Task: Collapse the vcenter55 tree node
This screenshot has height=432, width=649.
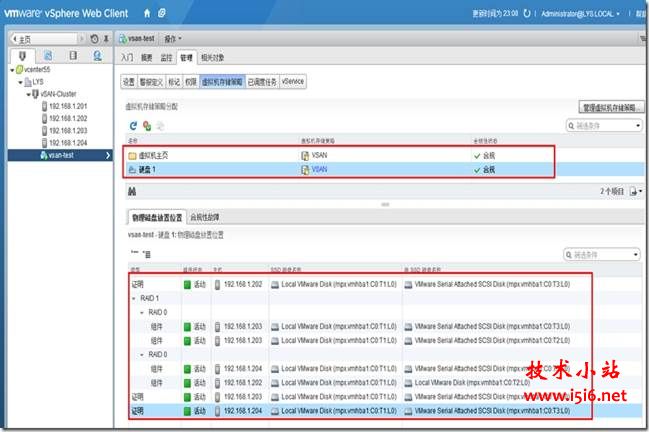Action: pos(12,70)
